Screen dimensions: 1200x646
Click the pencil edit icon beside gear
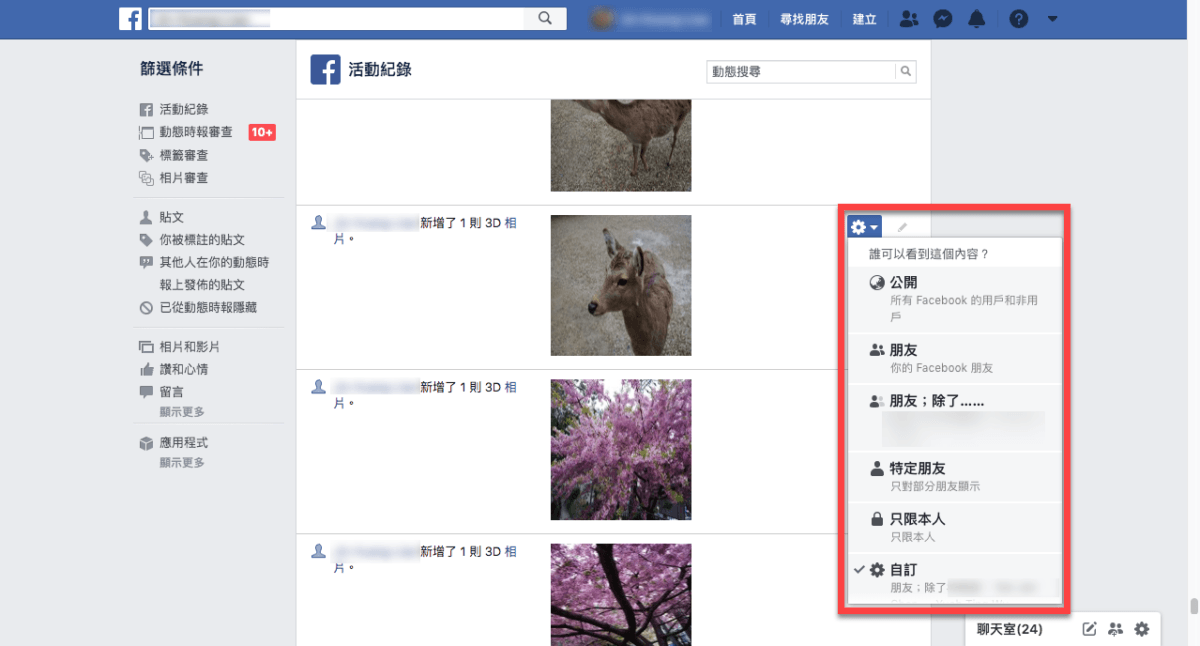902,228
